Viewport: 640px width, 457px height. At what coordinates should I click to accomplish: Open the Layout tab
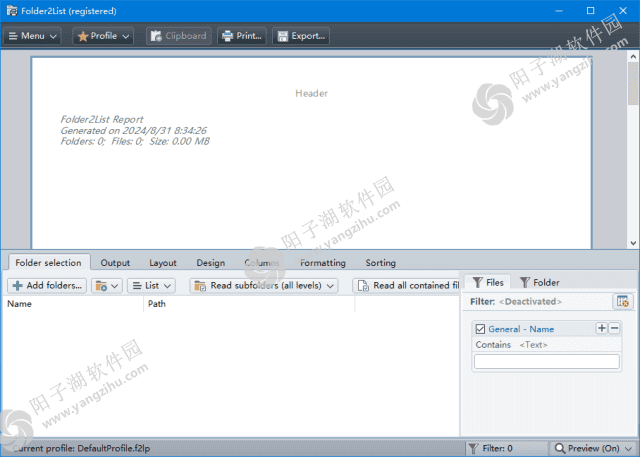click(163, 263)
